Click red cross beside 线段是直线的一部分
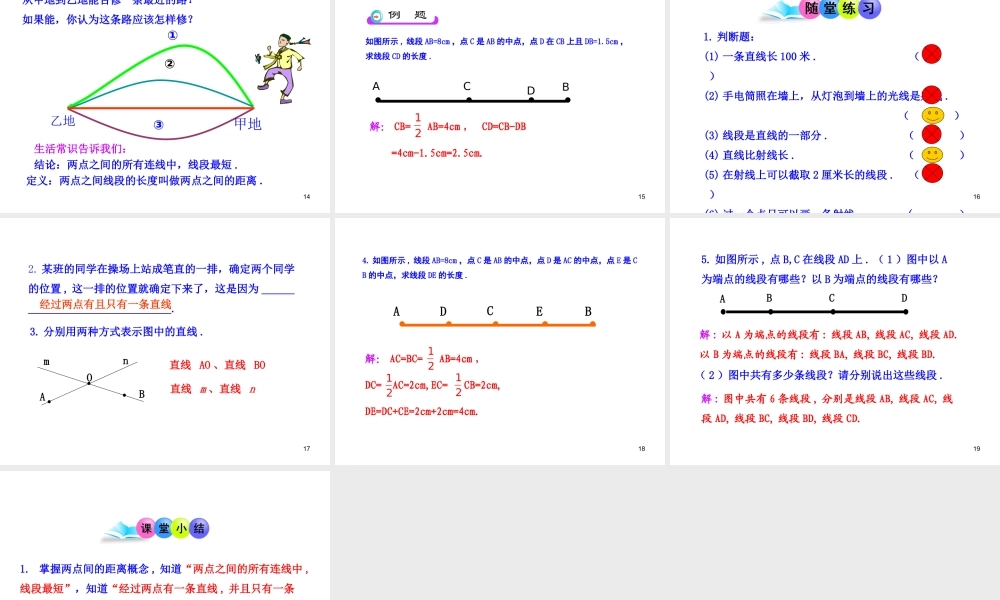The height and width of the screenshot is (600, 1000). pos(932,135)
